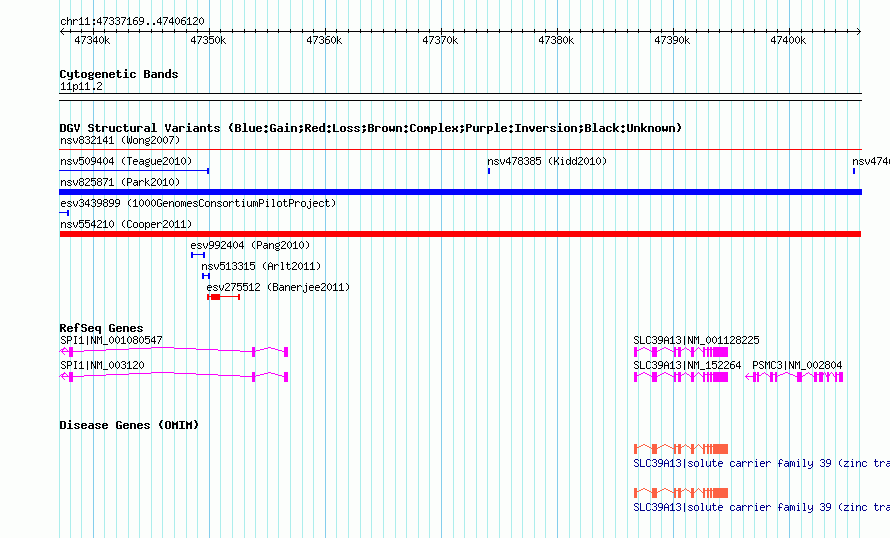Open esv992404 (Pang2010) variant label

click(250, 245)
